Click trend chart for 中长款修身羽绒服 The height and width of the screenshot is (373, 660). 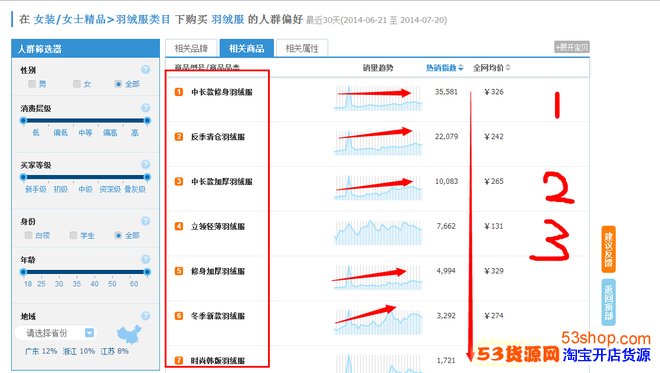coord(378,98)
